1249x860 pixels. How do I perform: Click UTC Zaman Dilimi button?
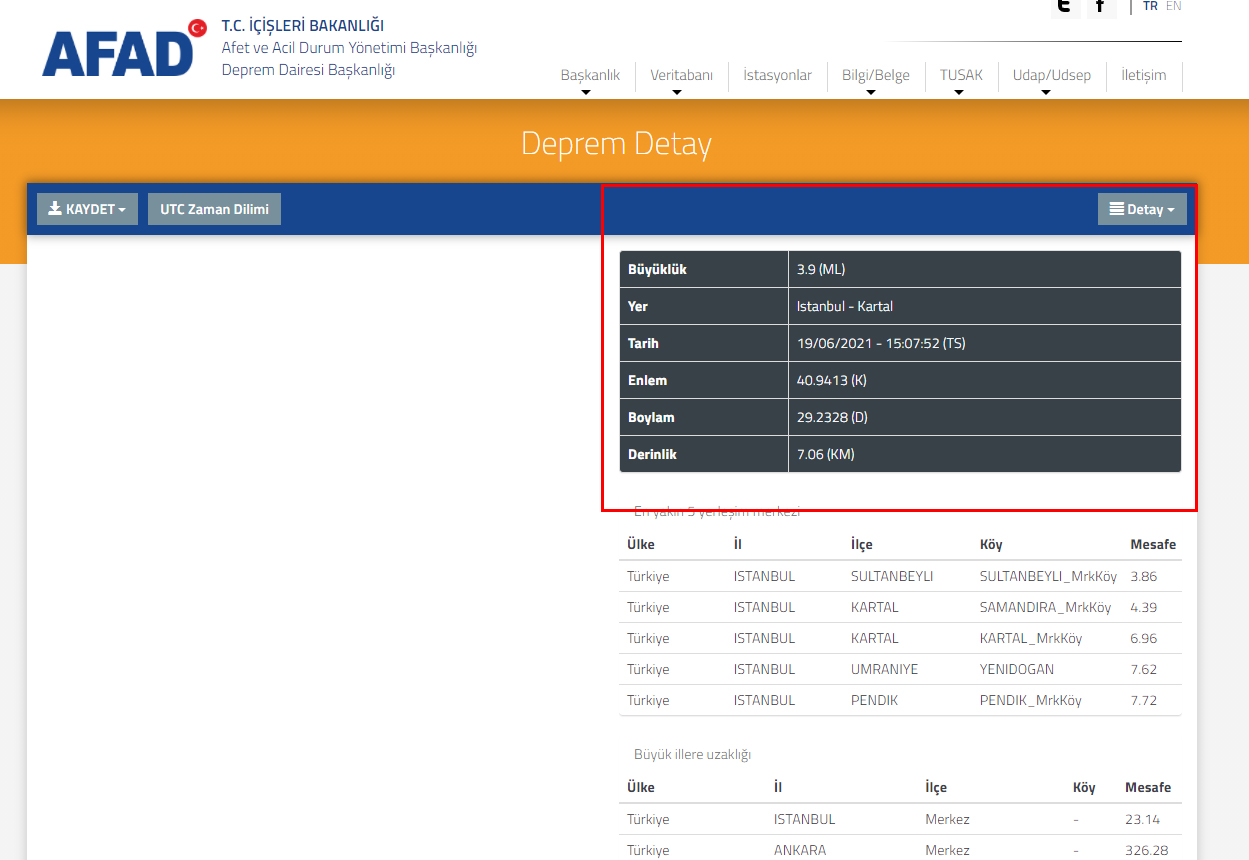click(x=214, y=209)
